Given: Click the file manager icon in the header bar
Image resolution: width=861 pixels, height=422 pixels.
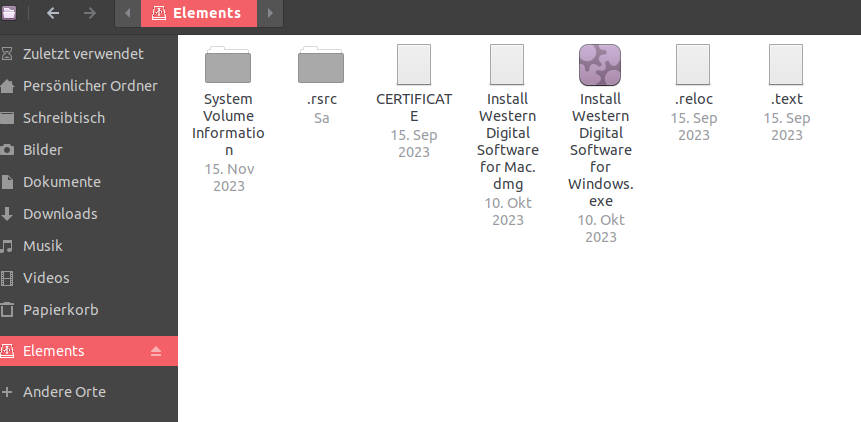Looking at the screenshot, I should tap(9, 13).
